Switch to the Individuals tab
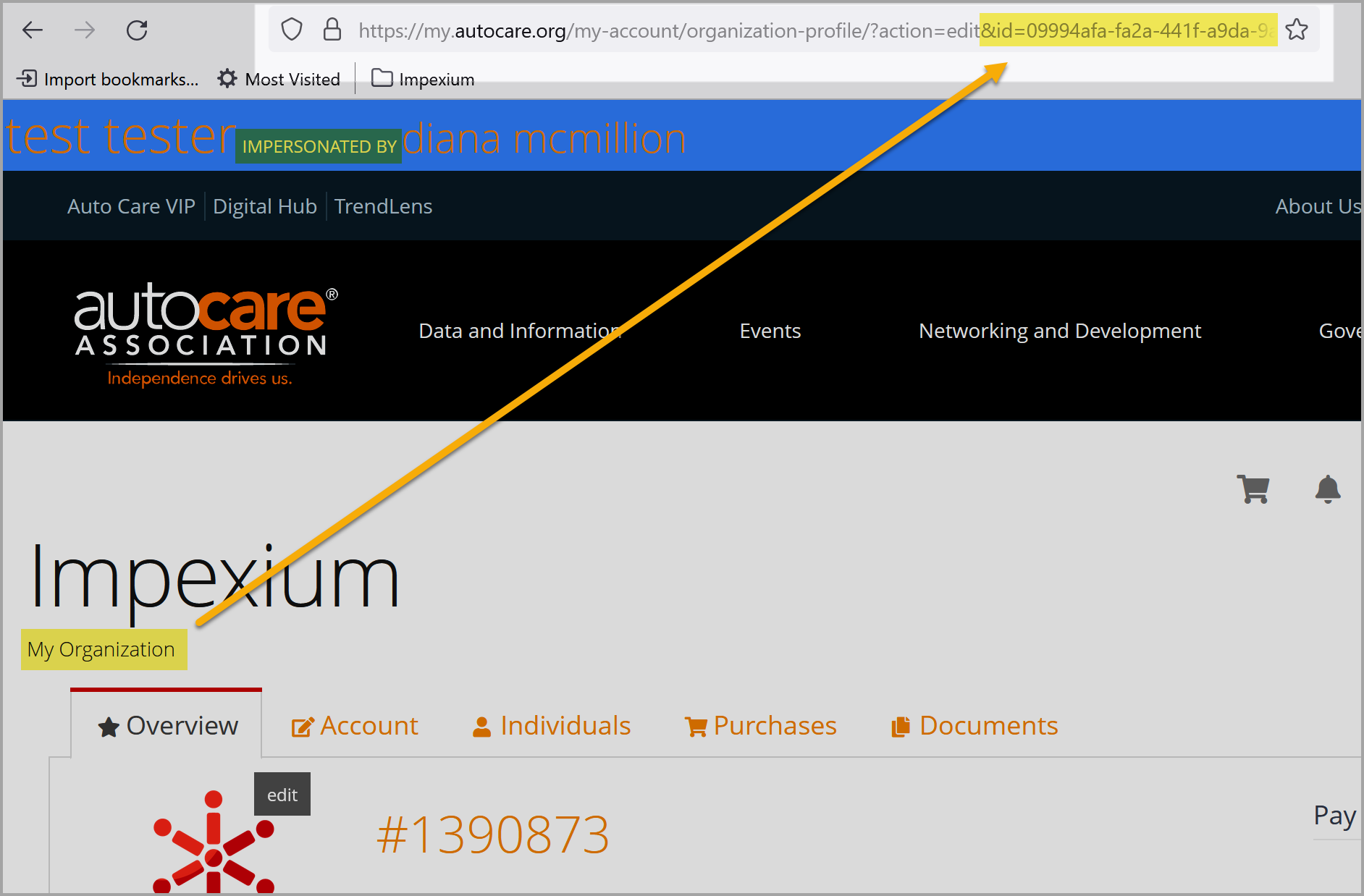Viewport: 1364px width, 896px height. click(x=551, y=725)
